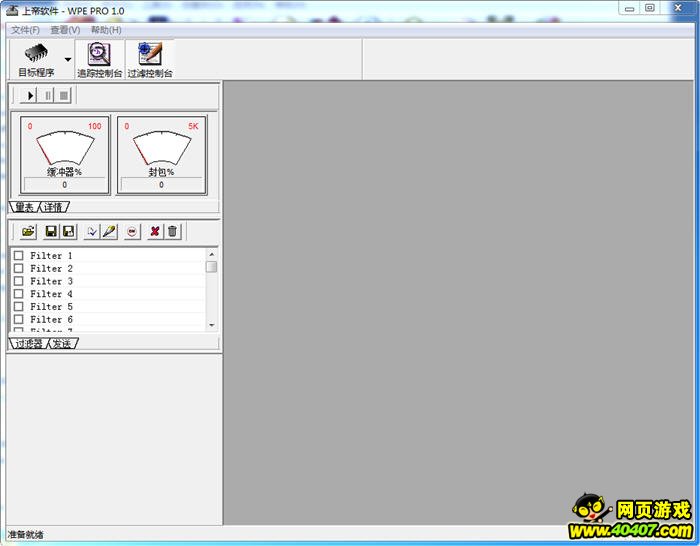Image resolution: width=700 pixels, height=546 pixels.
Task: Open the 查看(V) menu
Action: pyautogui.click(x=65, y=30)
